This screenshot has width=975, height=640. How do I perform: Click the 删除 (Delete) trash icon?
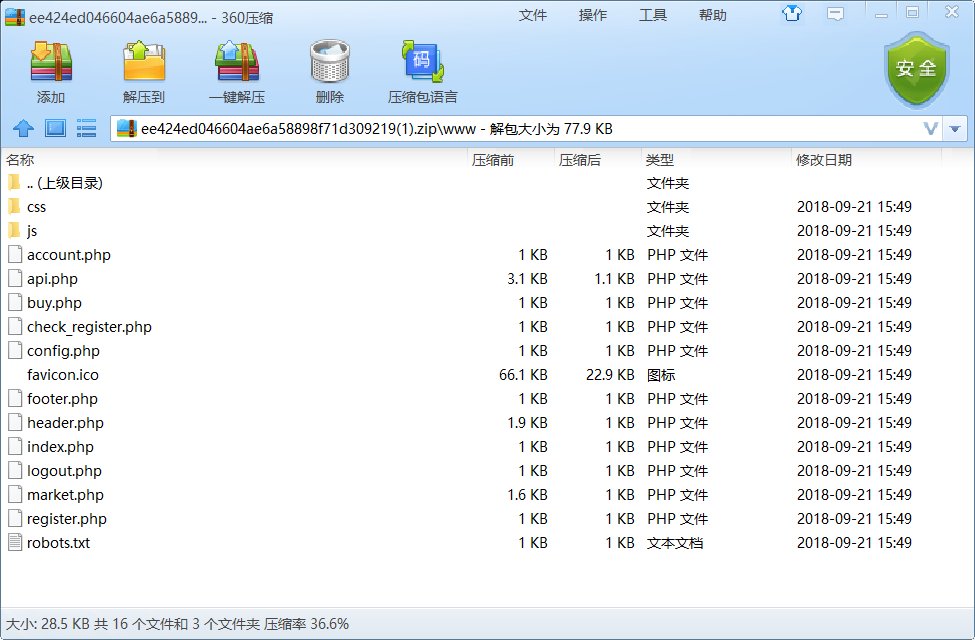pyautogui.click(x=330, y=62)
